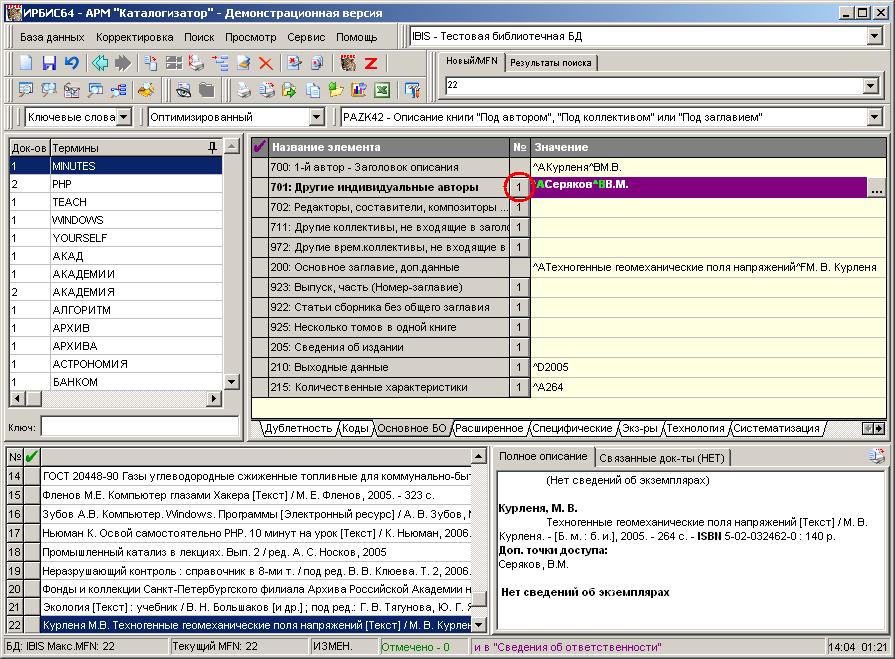
Task: Create new document with blank page icon
Action: coord(27,63)
